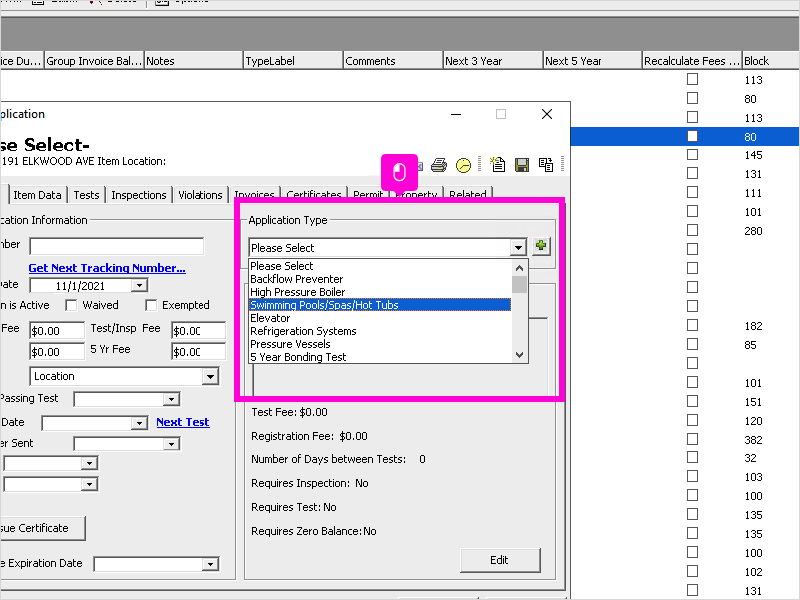Click the Next Test link
Viewport: 800px width, 600px height.
click(x=183, y=422)
